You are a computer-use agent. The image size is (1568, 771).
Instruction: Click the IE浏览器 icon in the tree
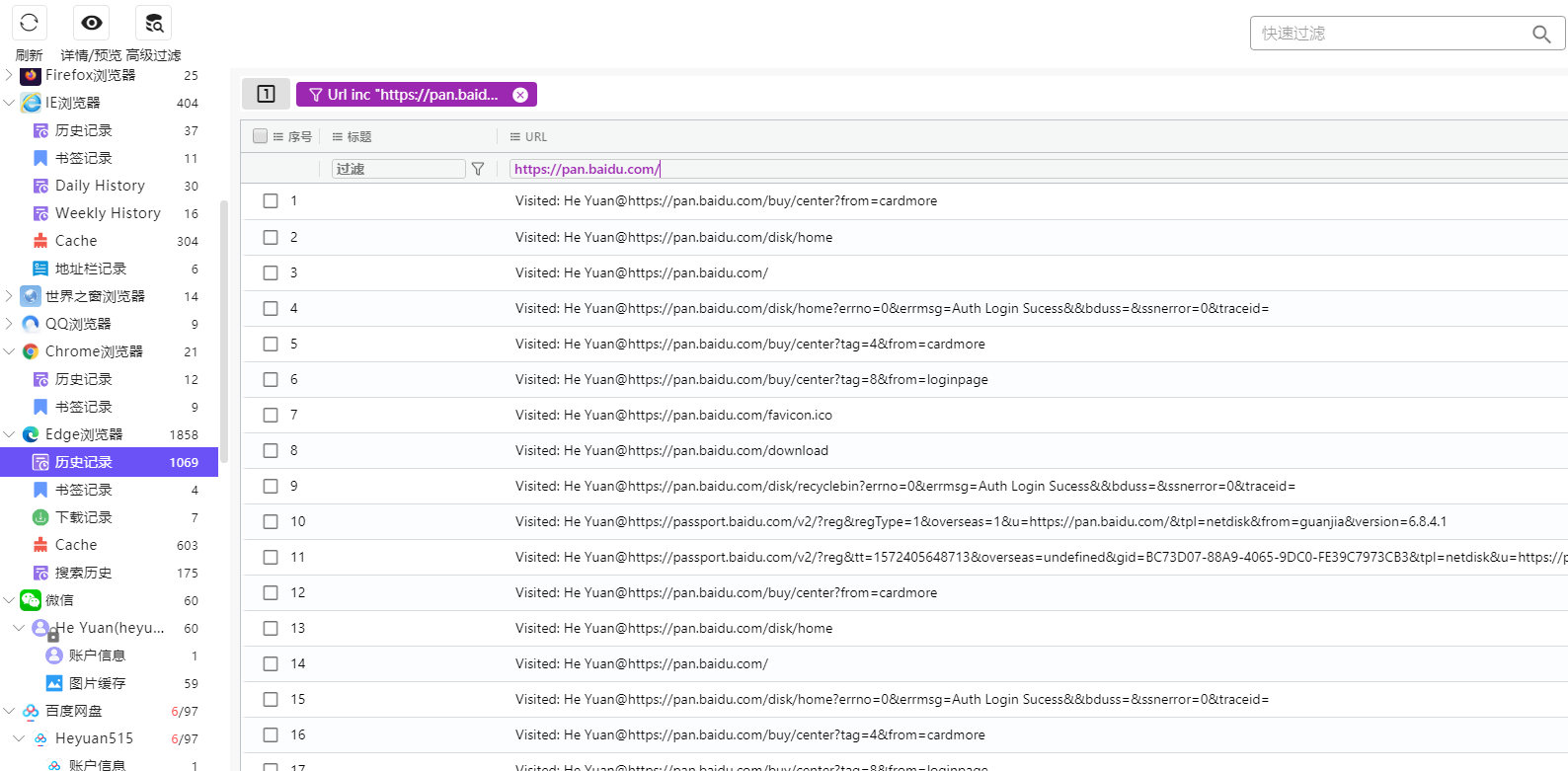pyautogui.click(x=31, y=103)
